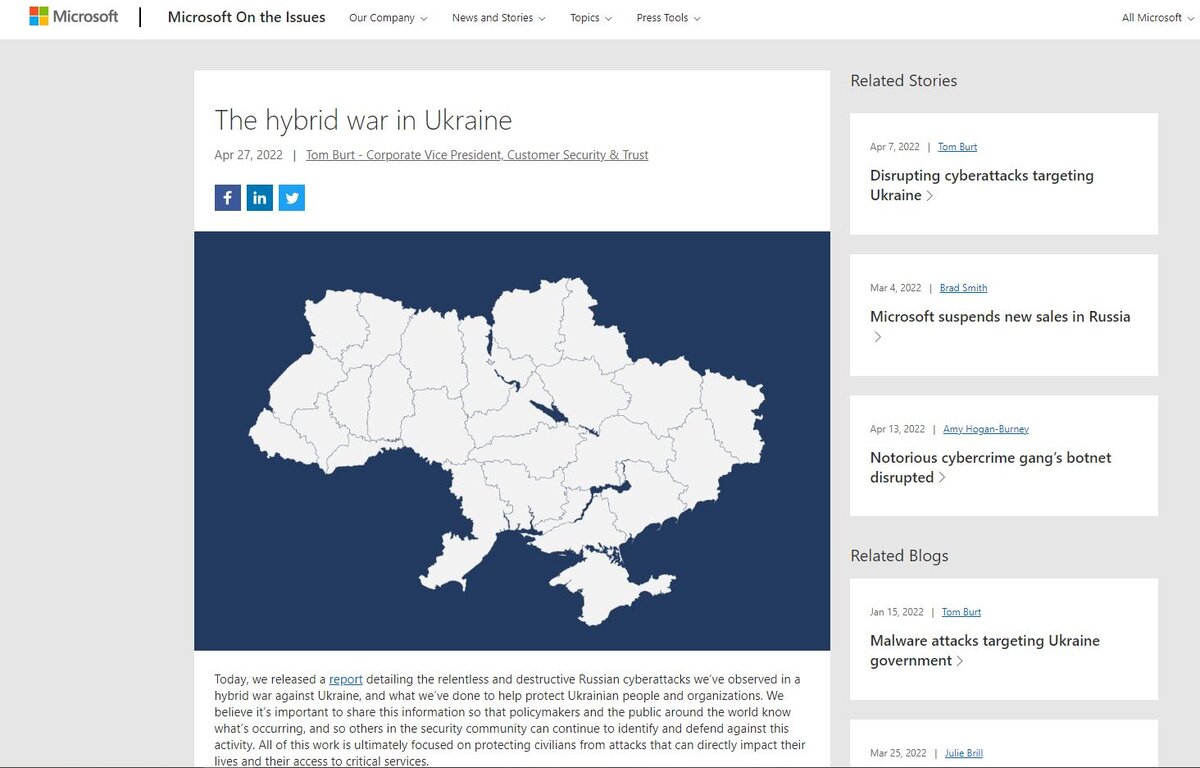Screen dimensions: 1200x768
Task: Click the Ukraine map image
Action: click(512, 441)
